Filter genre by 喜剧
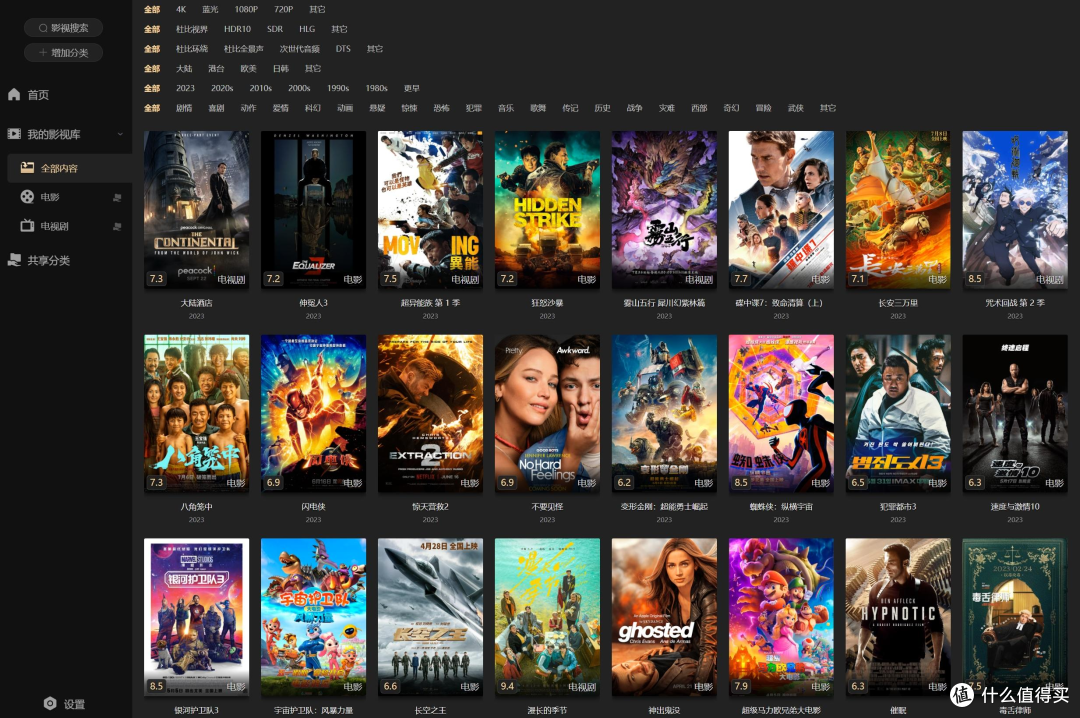Screen dimensions: 1080x718 click(216, 108)
